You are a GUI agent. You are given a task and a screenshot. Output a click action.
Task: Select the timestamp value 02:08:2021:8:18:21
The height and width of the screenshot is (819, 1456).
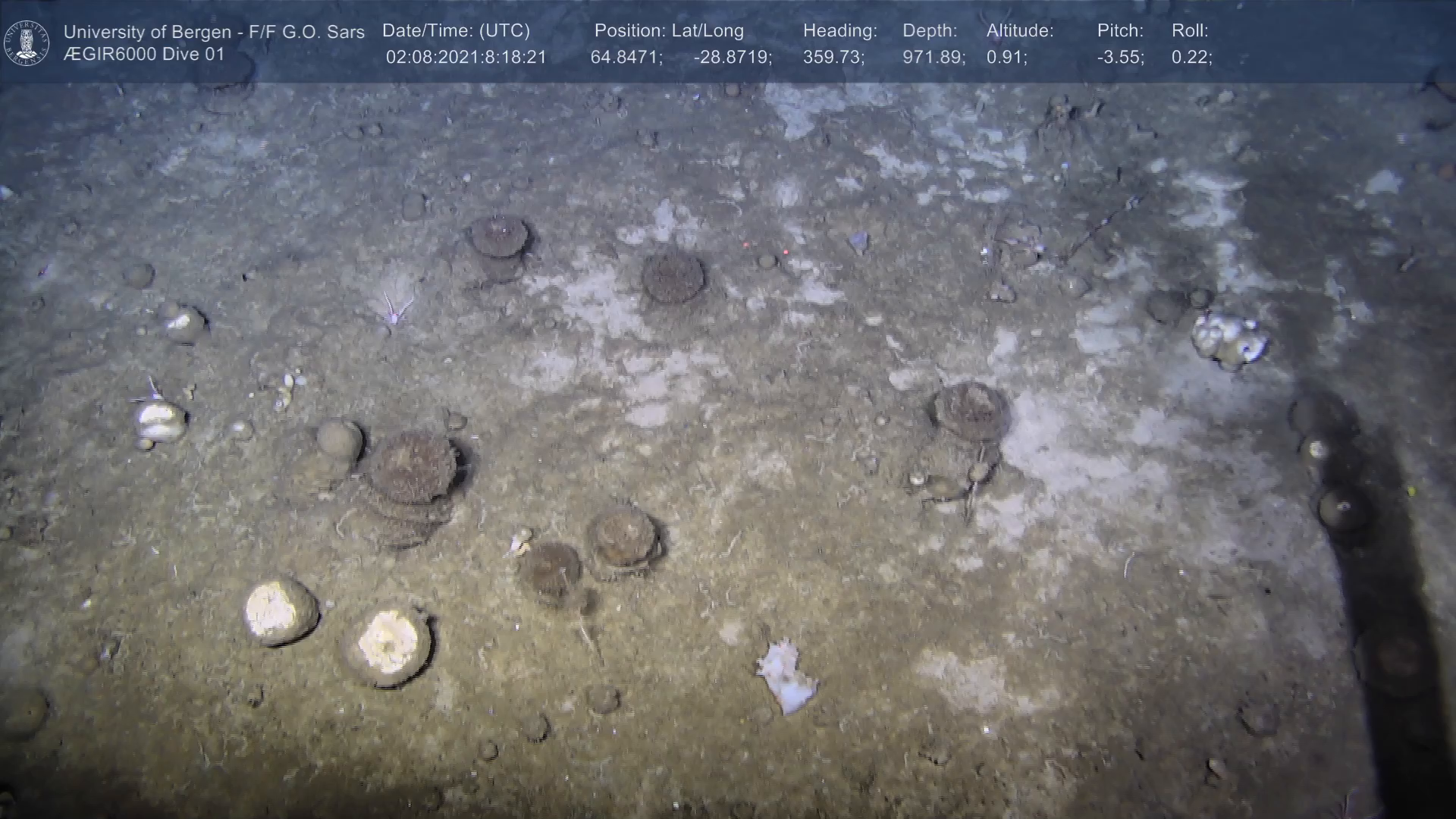tap(466, 58)
